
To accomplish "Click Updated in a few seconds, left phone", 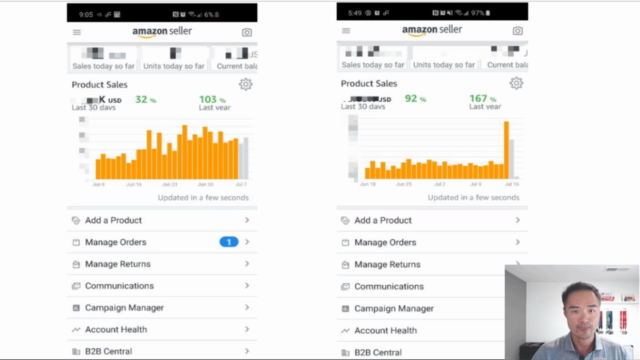I will (203, 198).
